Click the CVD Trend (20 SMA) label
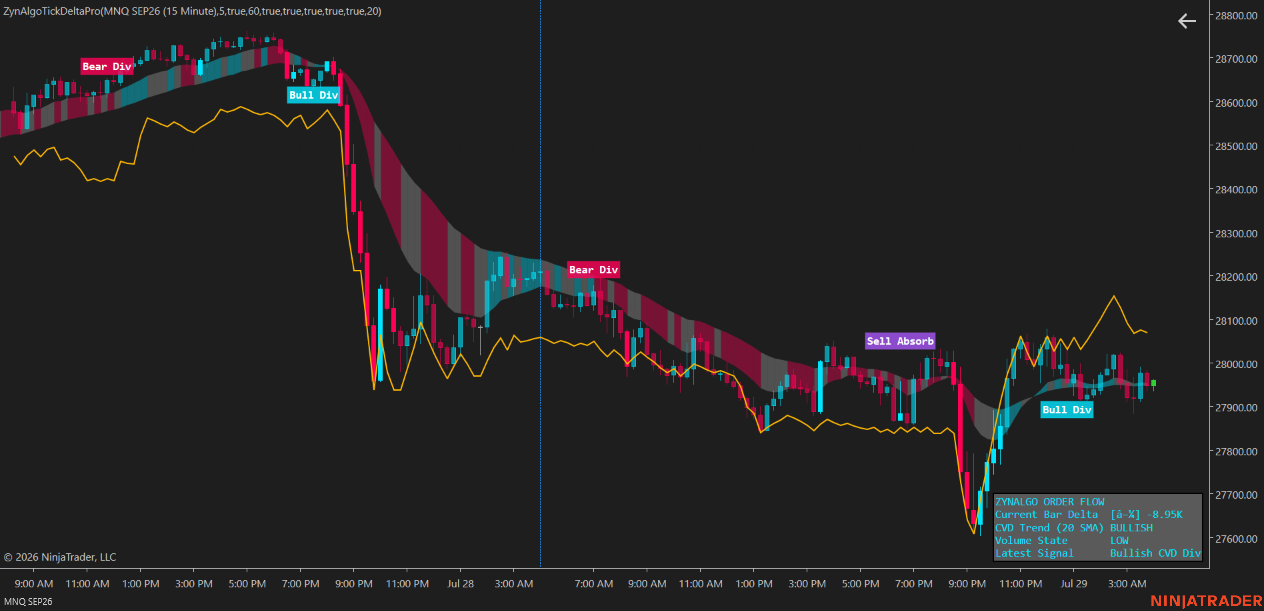Viewport: 1264px width, 611px height. click(1049, 528)
